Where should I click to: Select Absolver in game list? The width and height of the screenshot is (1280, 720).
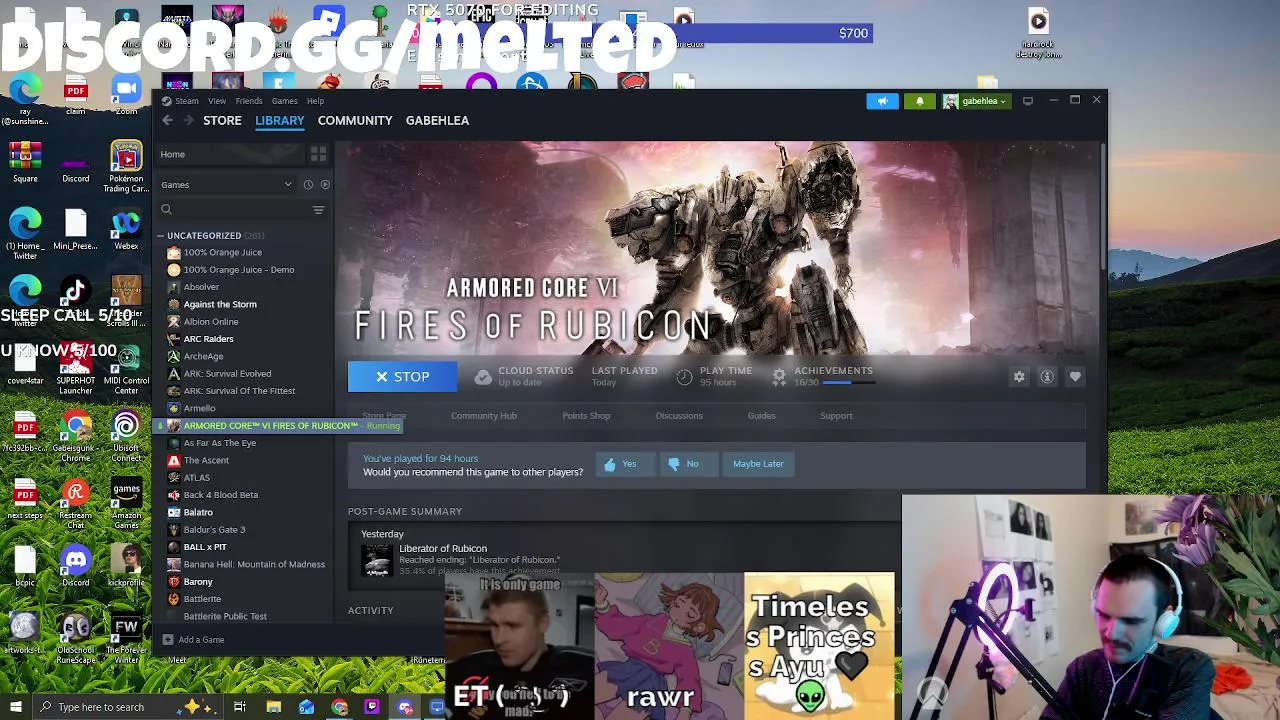(x=201, y=287)
